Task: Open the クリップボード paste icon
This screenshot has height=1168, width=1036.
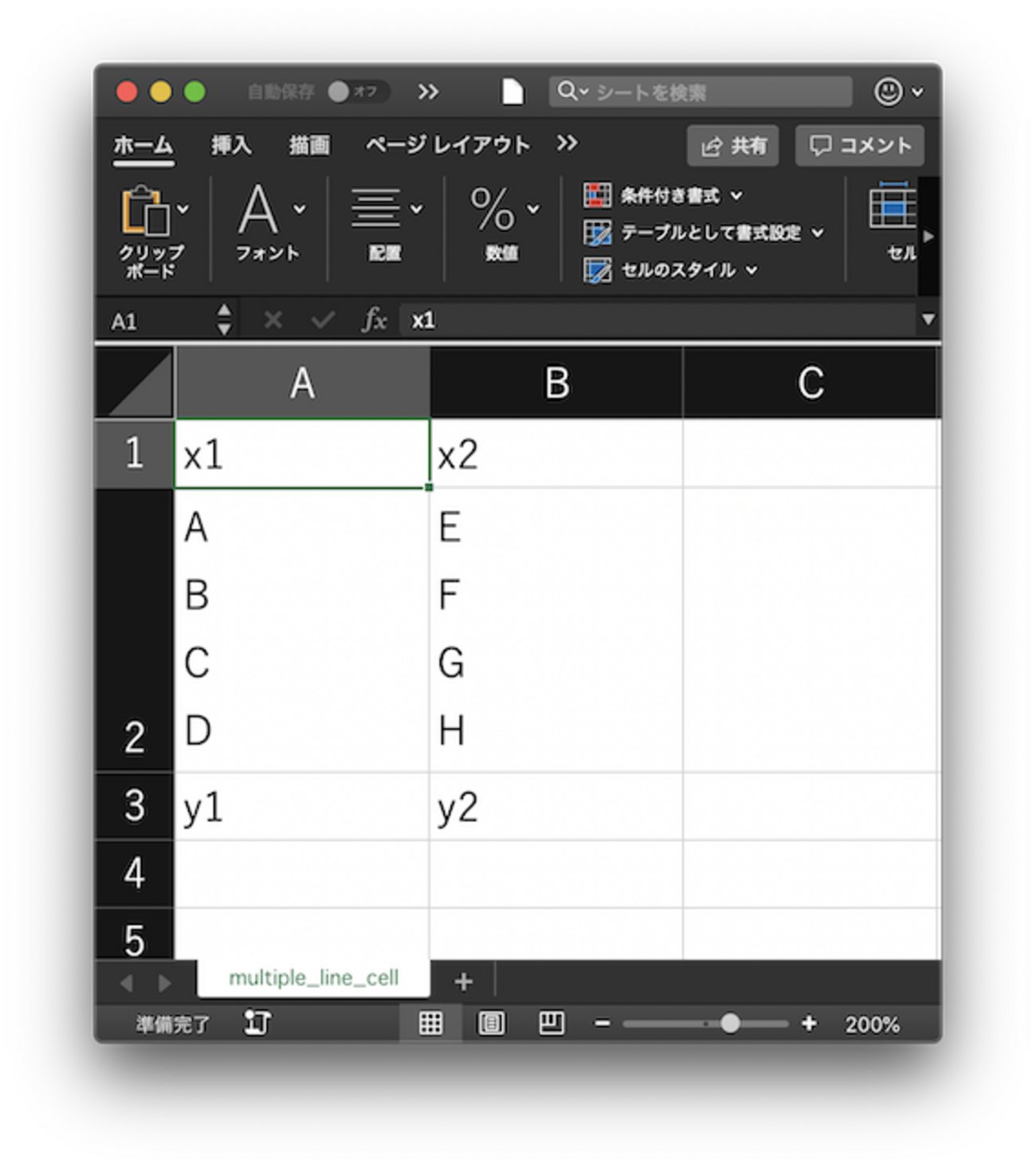Action: [145, 210]
